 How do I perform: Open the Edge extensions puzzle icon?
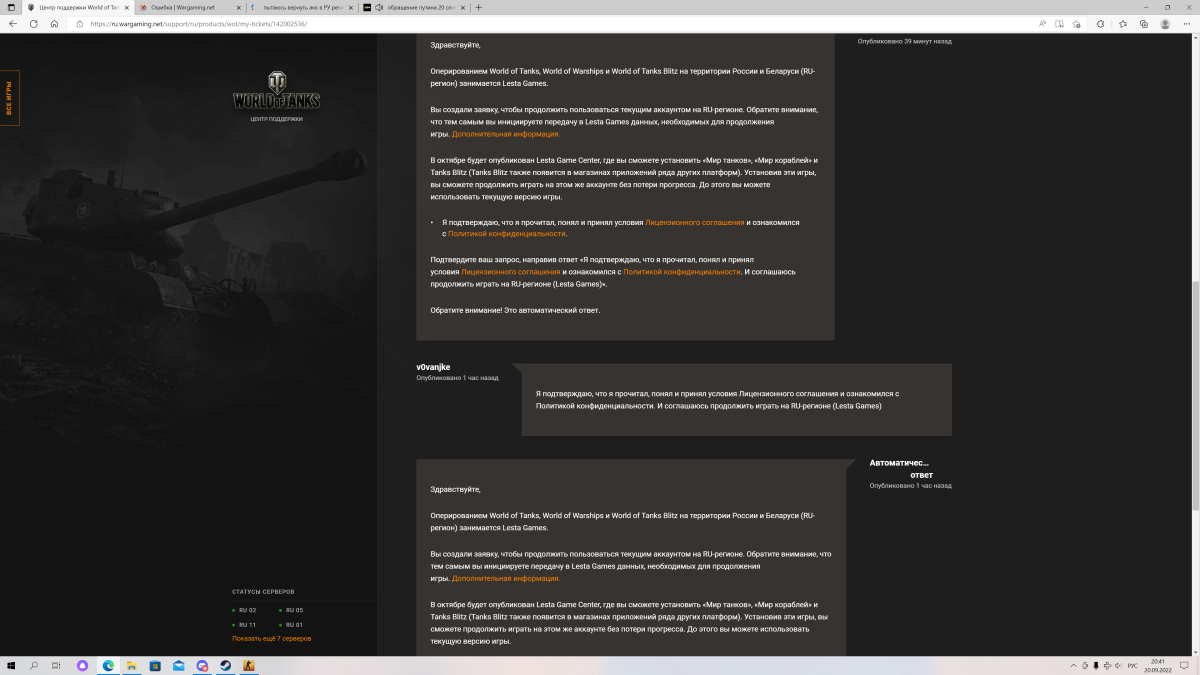tap(1102, 23)
